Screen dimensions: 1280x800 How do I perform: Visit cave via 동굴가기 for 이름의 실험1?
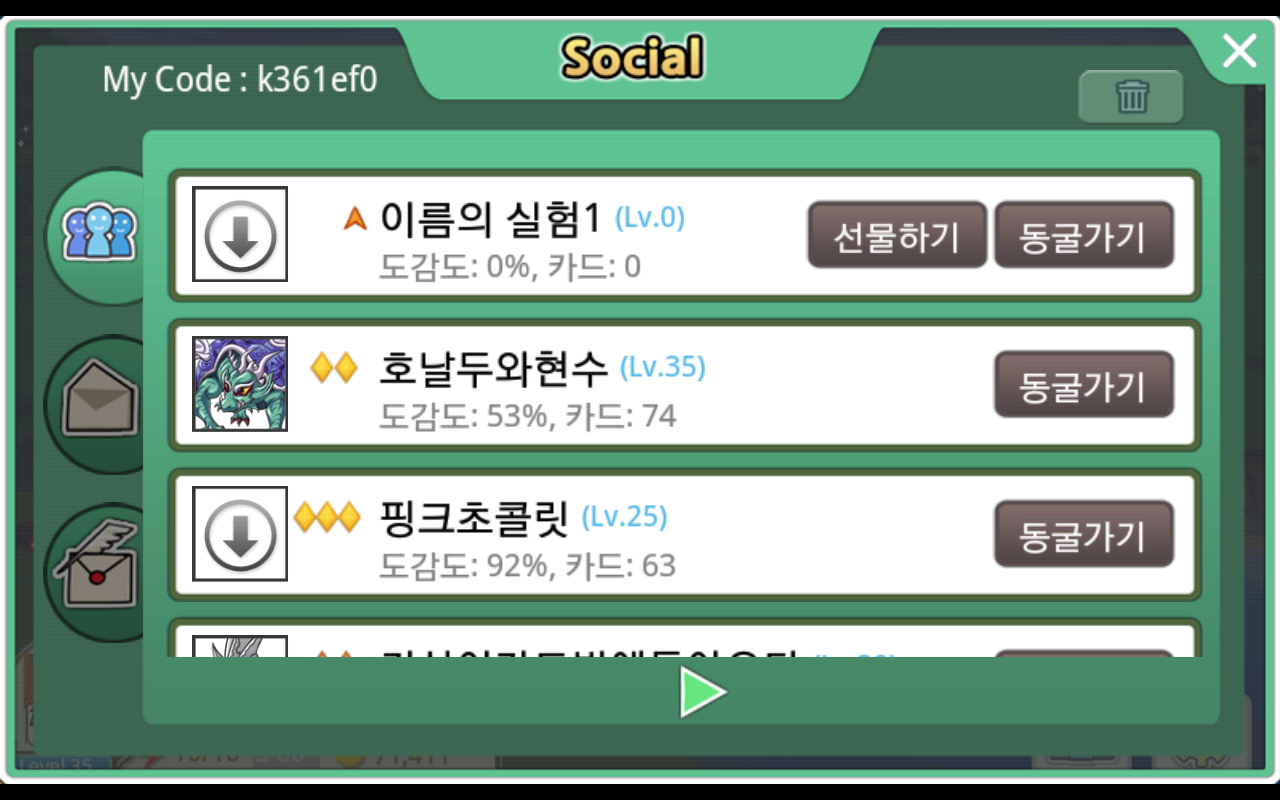1083,235
